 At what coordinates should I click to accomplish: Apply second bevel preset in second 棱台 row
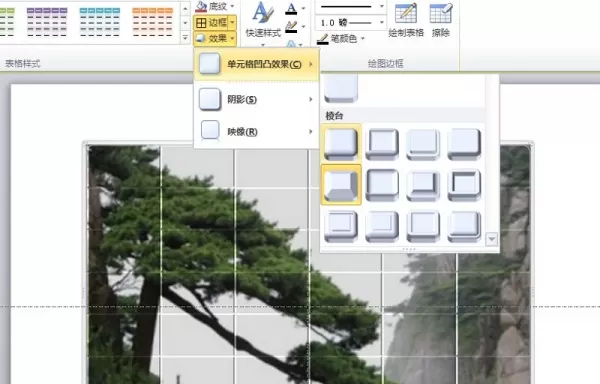pyautogui.click(x=382, y=185)
